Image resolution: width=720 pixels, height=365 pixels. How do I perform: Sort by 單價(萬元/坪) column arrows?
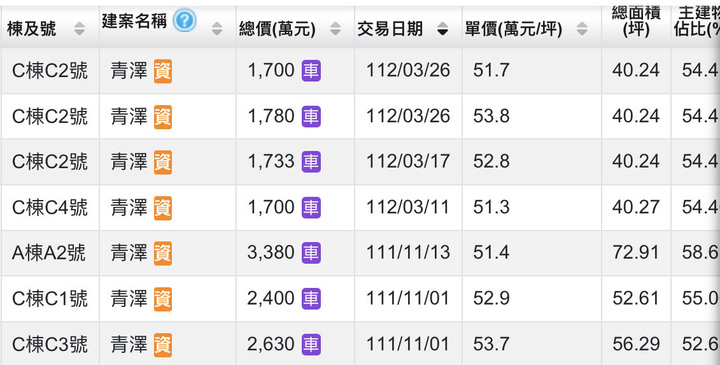(582, 29)
